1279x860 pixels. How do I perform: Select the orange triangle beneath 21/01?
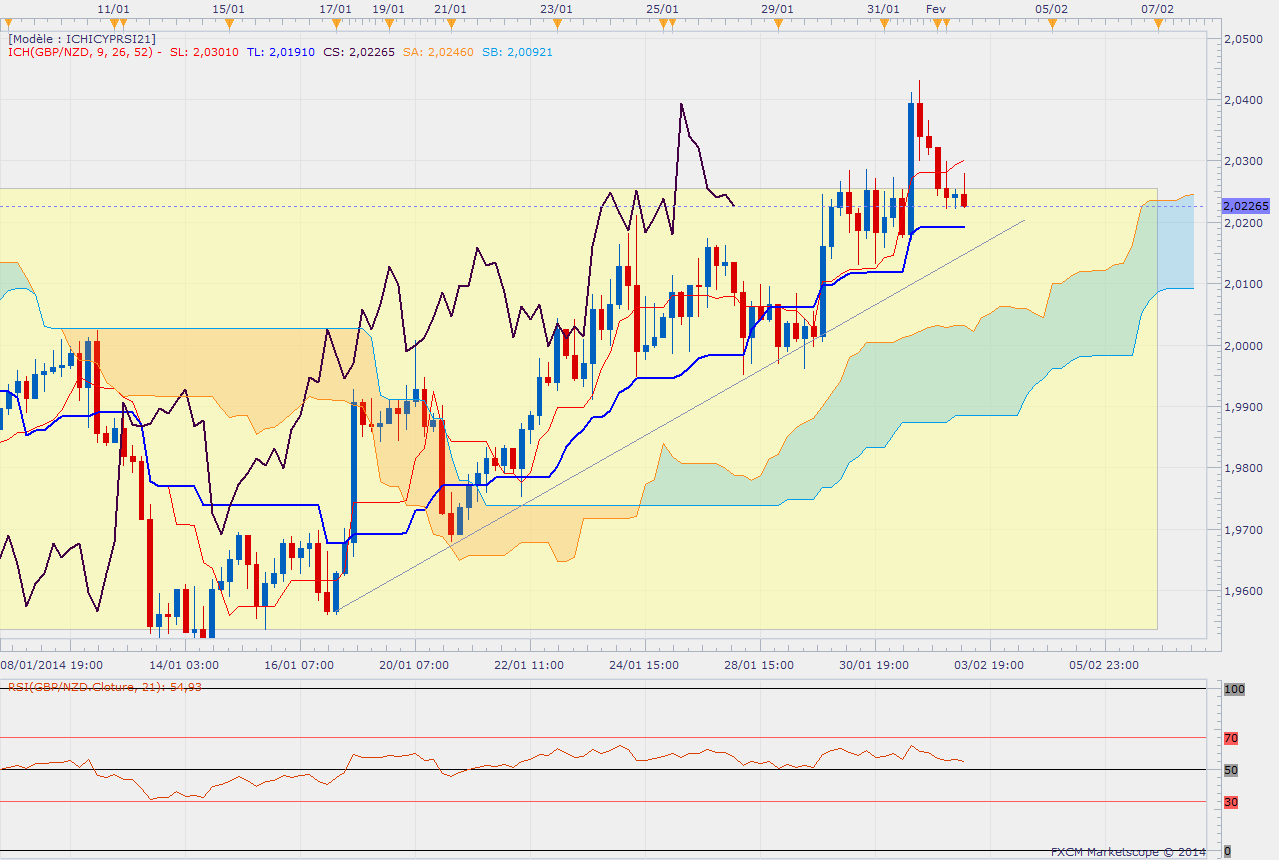tap(451, 22)
